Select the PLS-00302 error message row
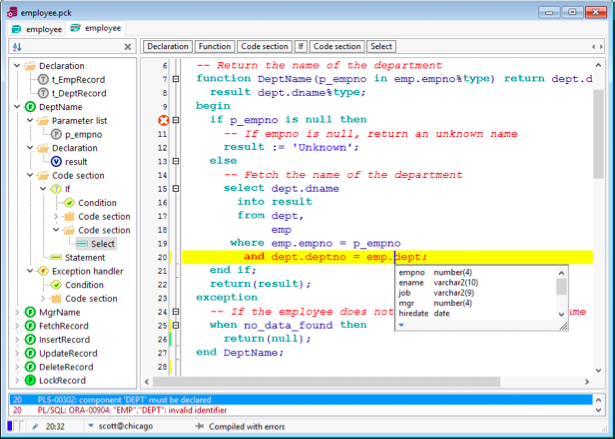The height and width of the screenshot is (439, 615). [x=301, y=400]
